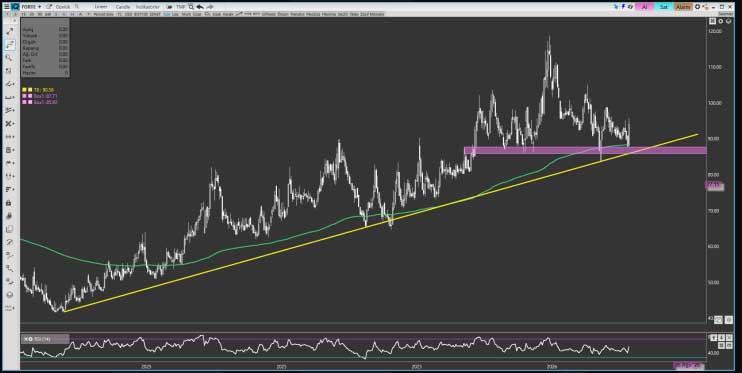Select the trend line tool at top of sidebar
742x373 pixels.
click(9, 31)
